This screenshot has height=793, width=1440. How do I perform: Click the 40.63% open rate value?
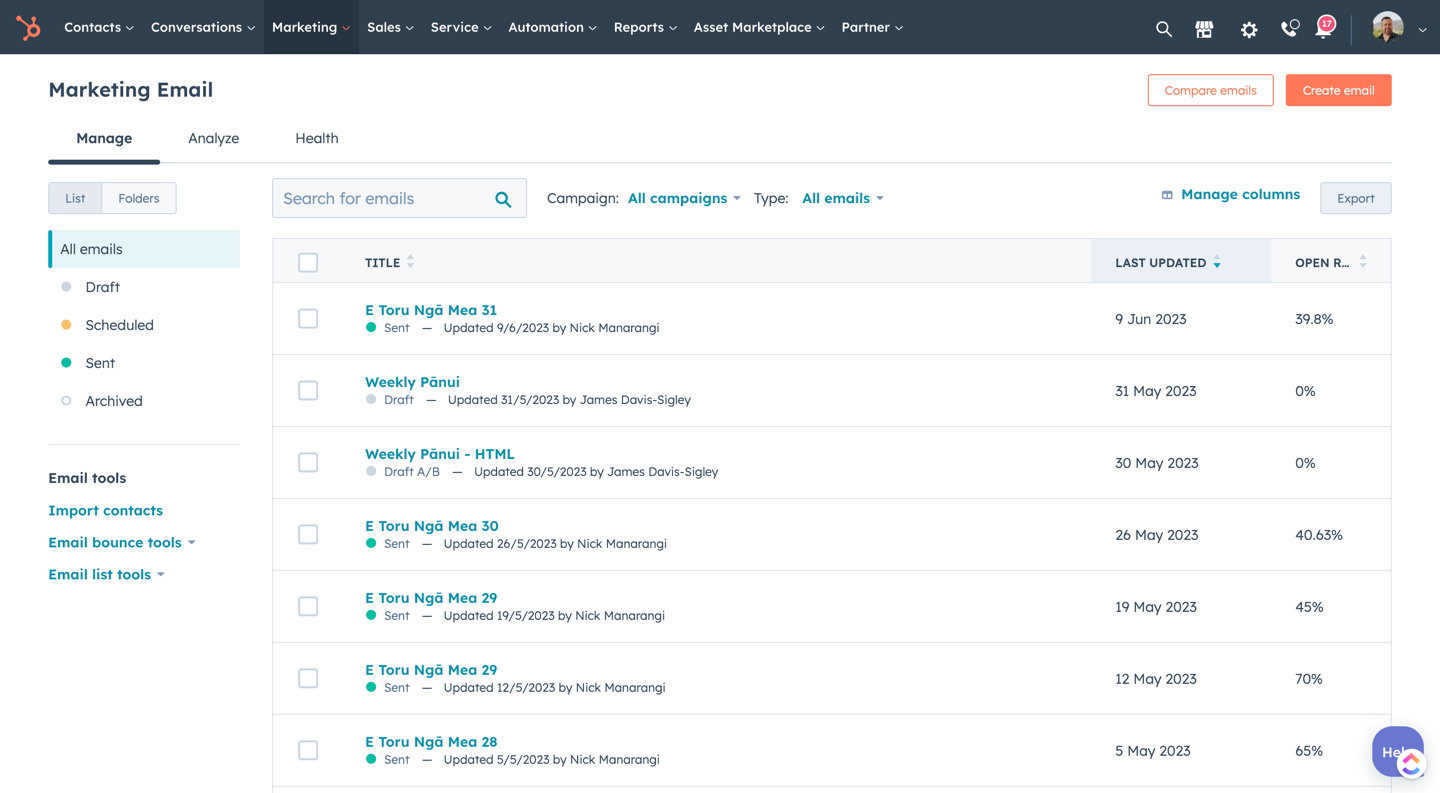pos(1319,535)
